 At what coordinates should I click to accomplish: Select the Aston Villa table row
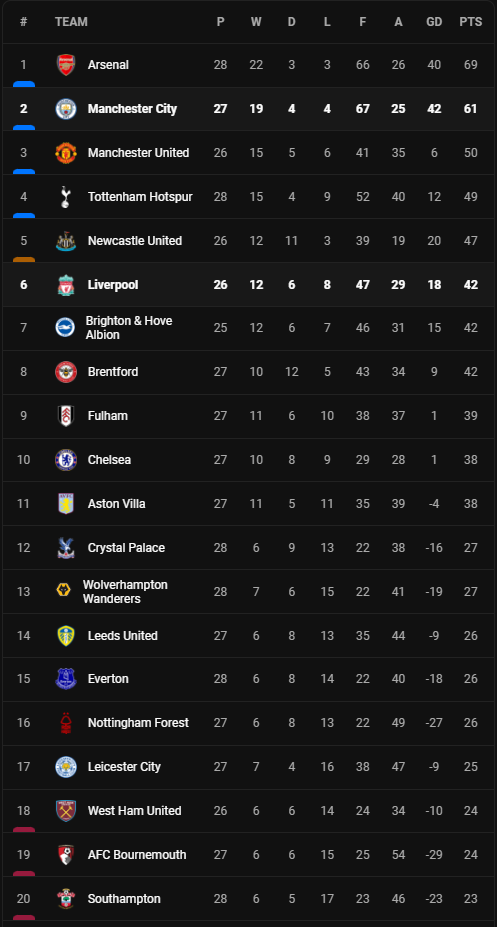(x=248, y=504)
